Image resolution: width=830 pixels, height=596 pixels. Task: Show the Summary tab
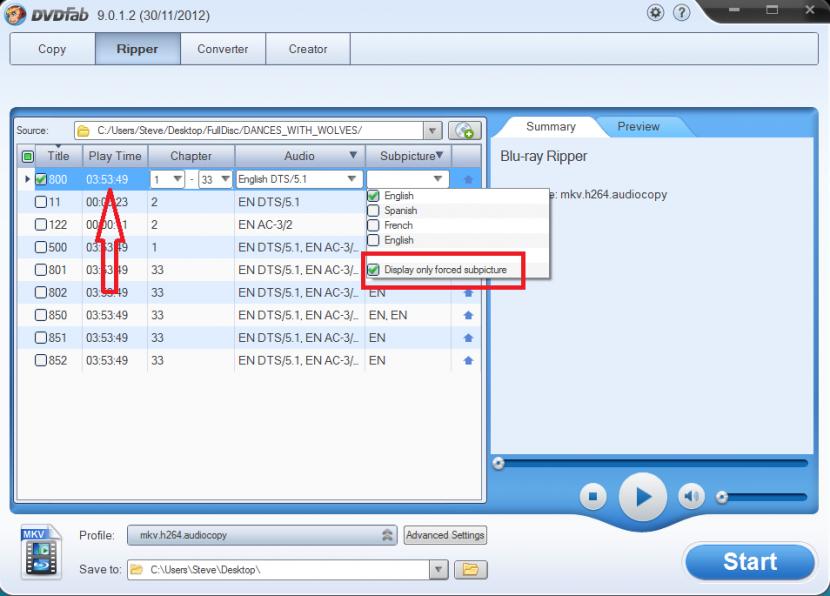(551, 127)
